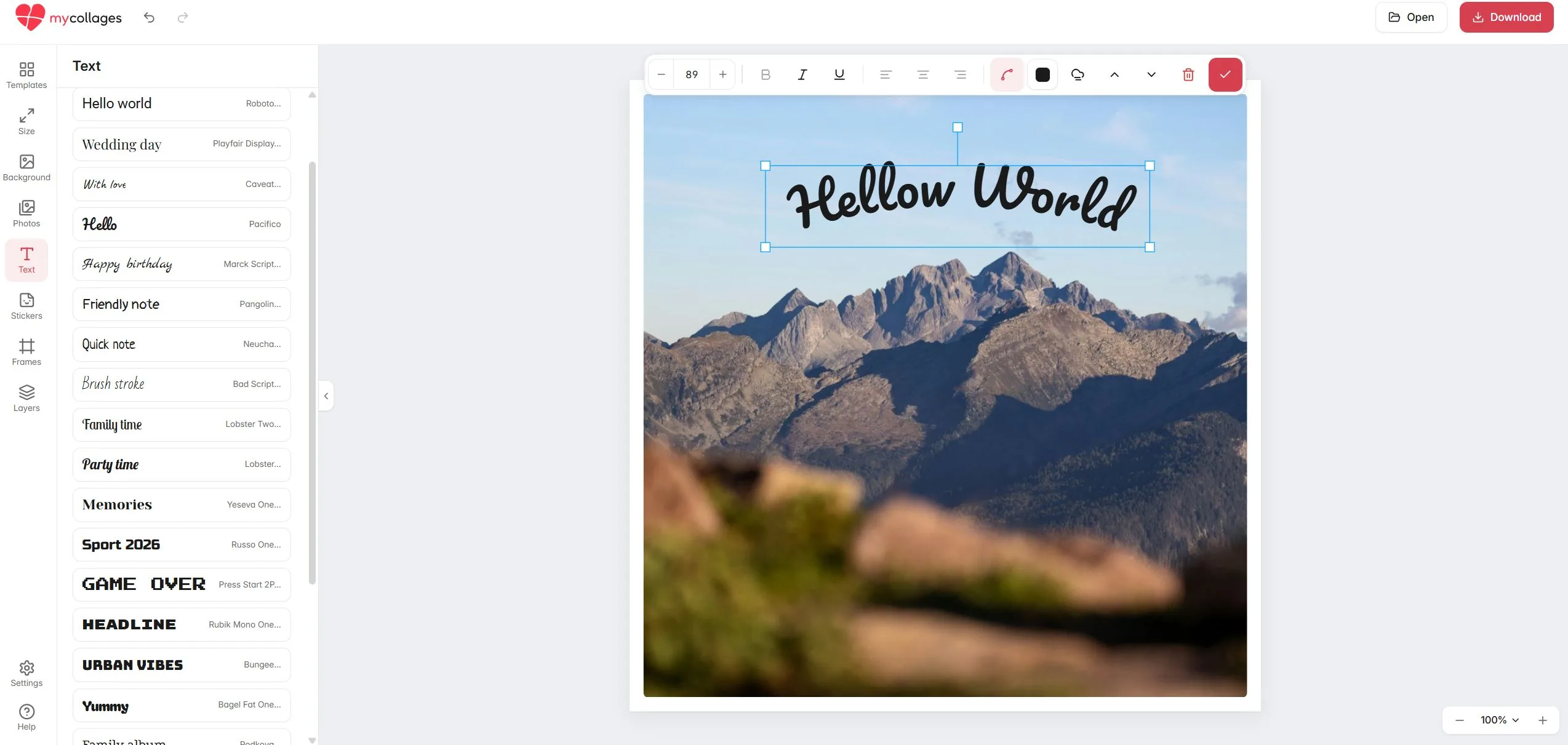The width and height of the screenshot is (1568, 745).
Task: Toggle the curved text option
Action: coord(1007,74)
